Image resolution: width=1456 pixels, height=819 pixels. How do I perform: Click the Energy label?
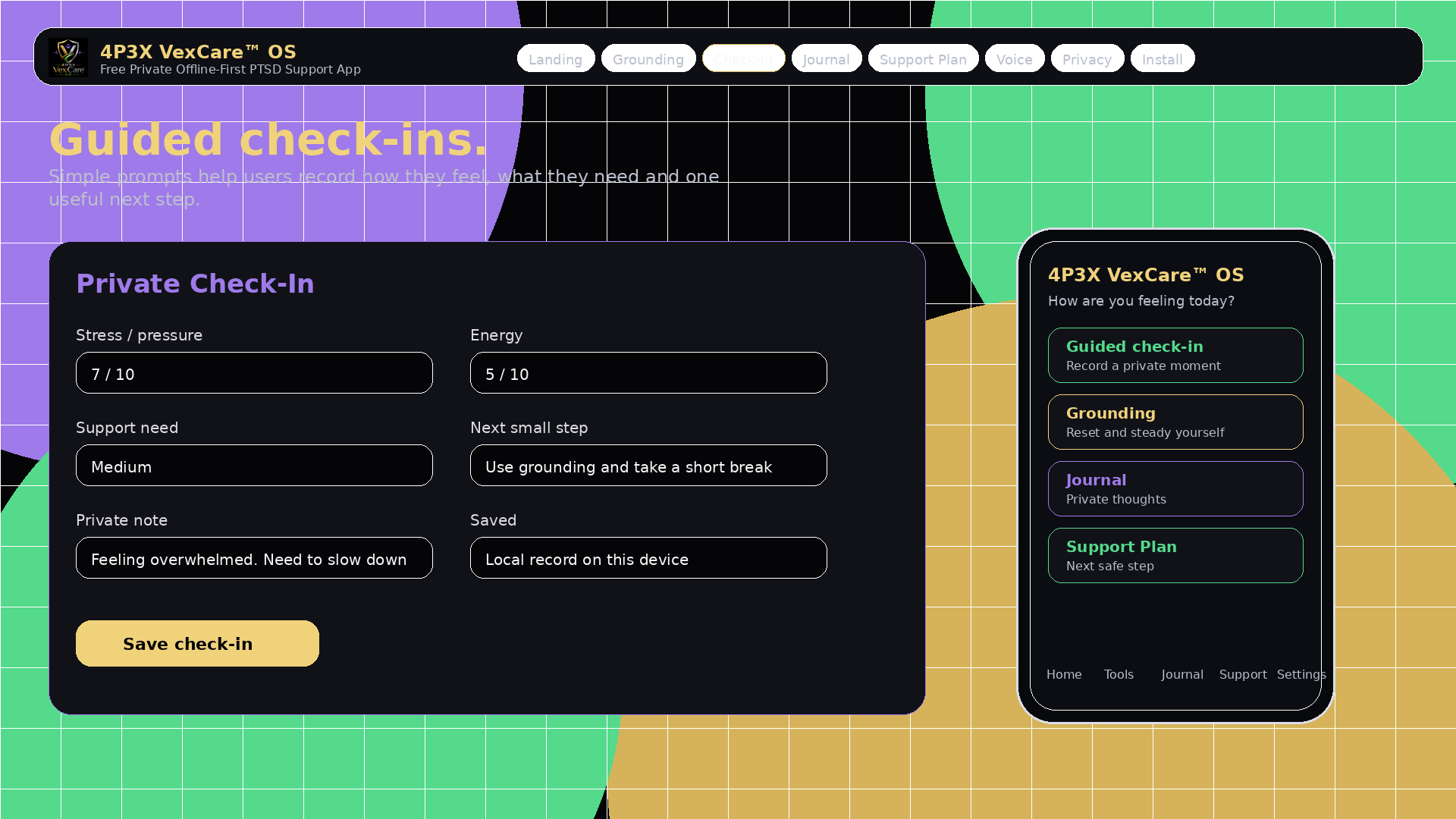coord(496,335)
